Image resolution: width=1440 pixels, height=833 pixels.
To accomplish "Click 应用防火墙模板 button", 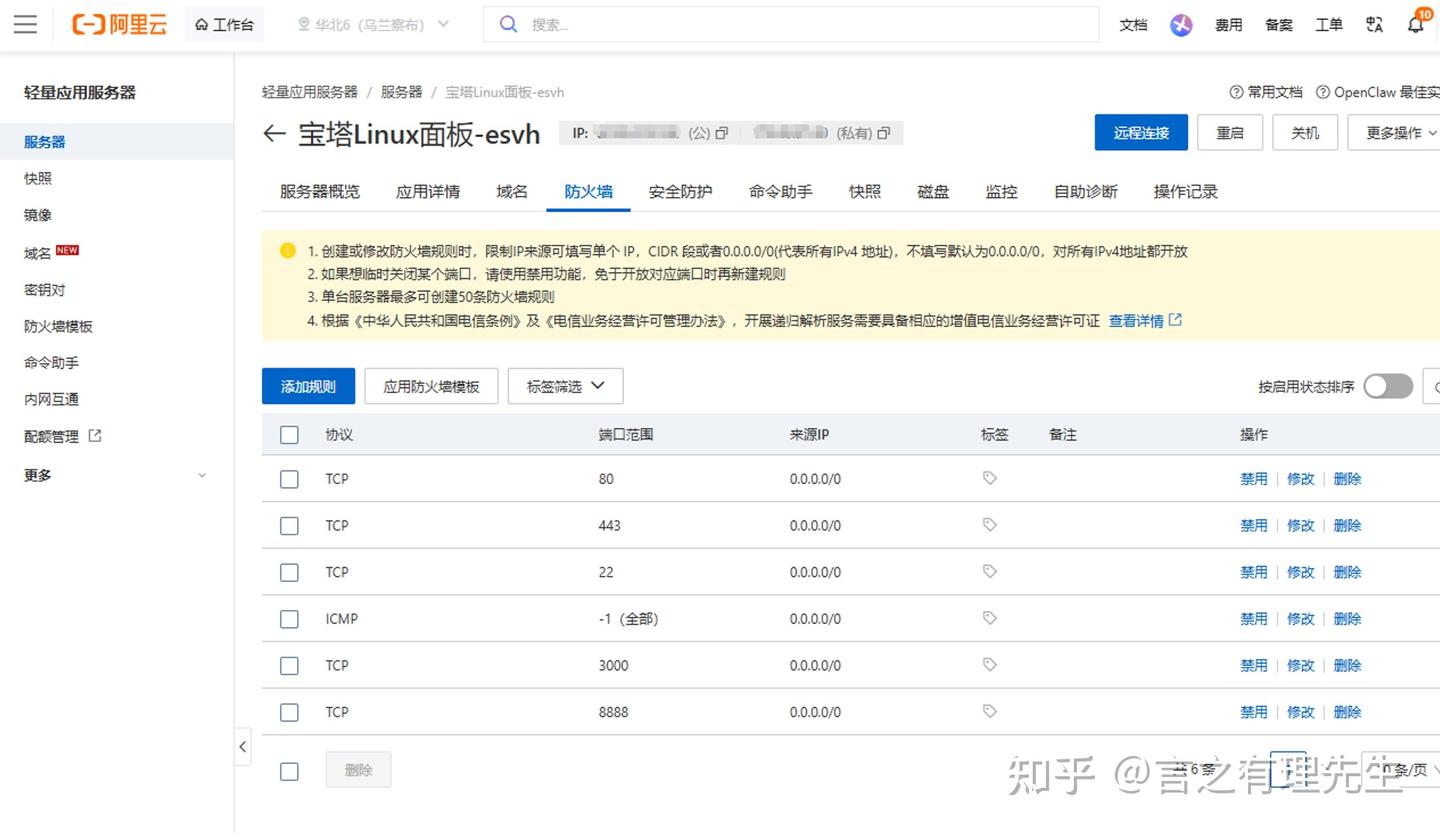I will tap(431, 386).
